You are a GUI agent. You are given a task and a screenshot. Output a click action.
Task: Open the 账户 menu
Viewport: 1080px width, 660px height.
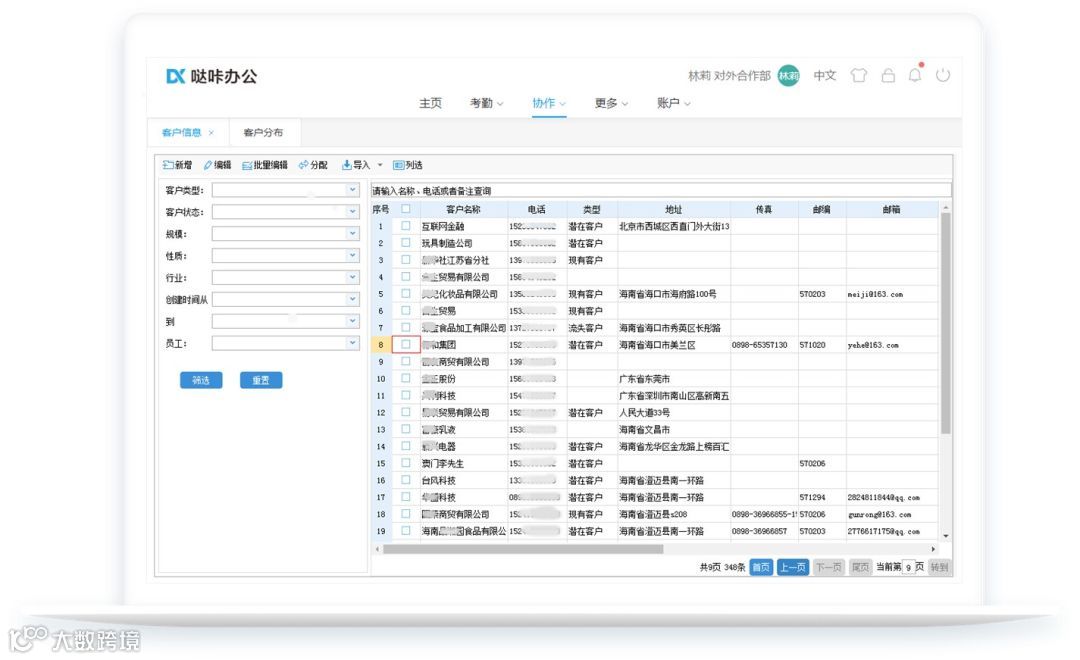(674, 103)
